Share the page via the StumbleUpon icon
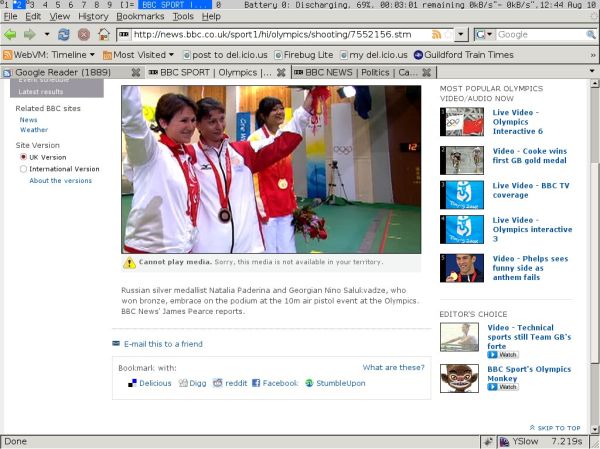This screenshot has width=600, height=449. 309,383
